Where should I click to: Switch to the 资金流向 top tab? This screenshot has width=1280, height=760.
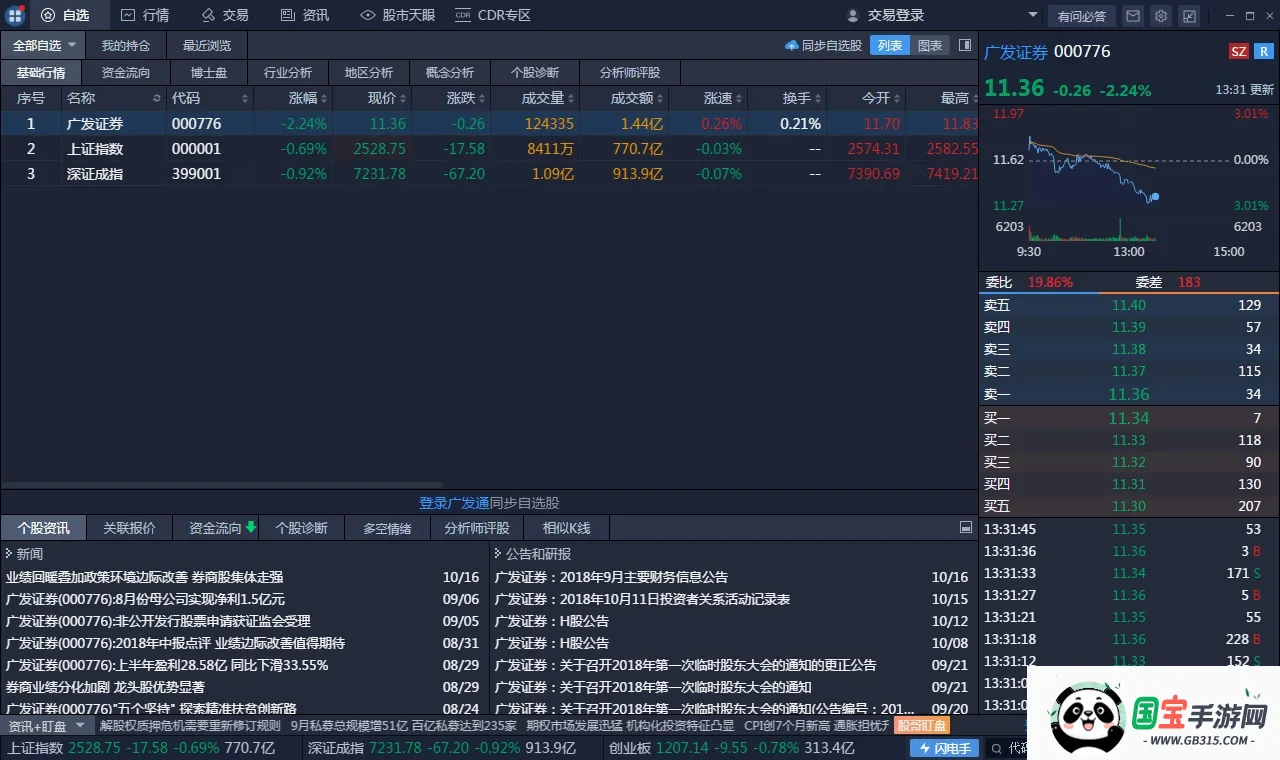pyautogui.click(x=126, y=73)
